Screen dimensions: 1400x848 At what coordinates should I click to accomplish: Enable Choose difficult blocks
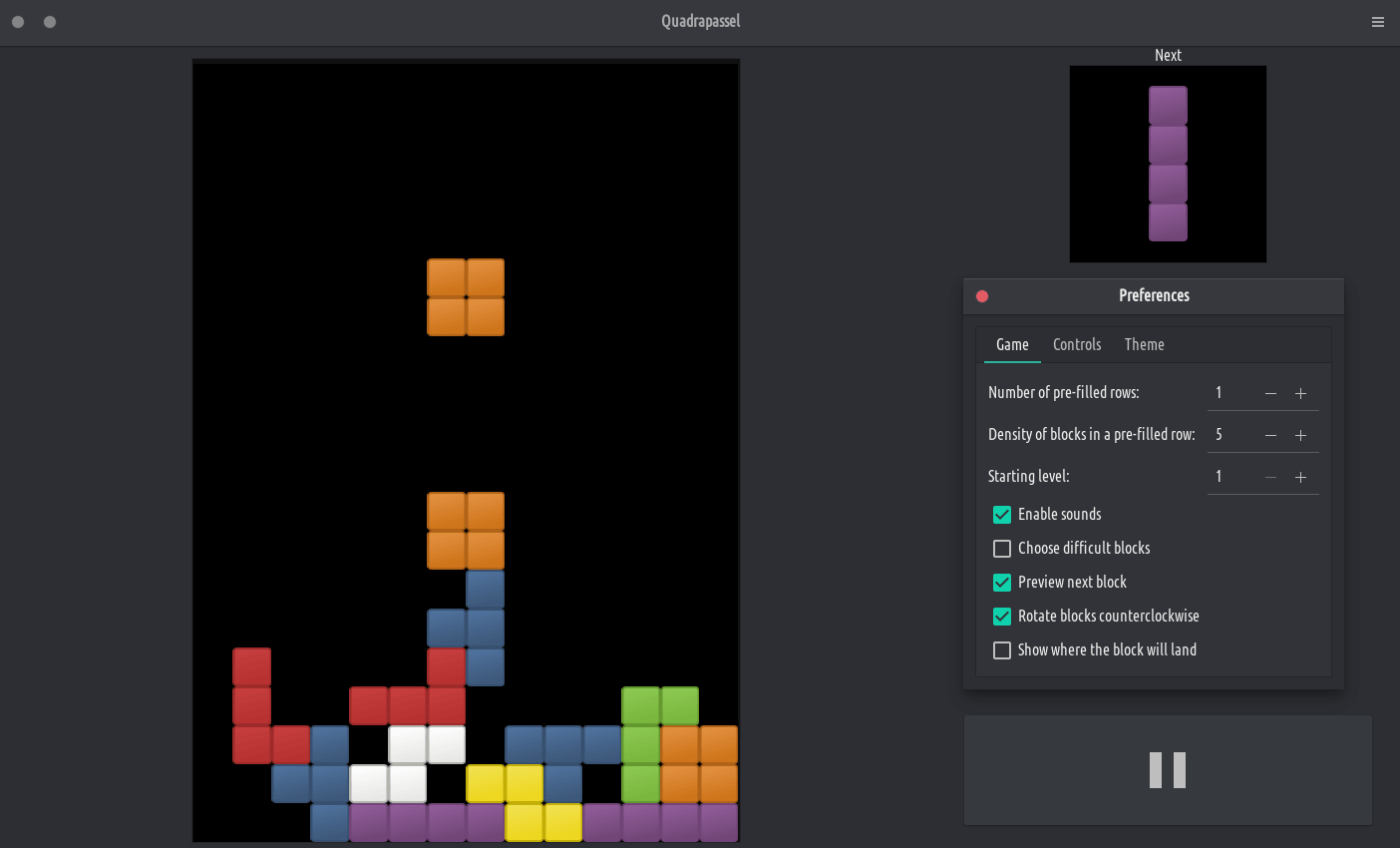(x=1002, y=549)
